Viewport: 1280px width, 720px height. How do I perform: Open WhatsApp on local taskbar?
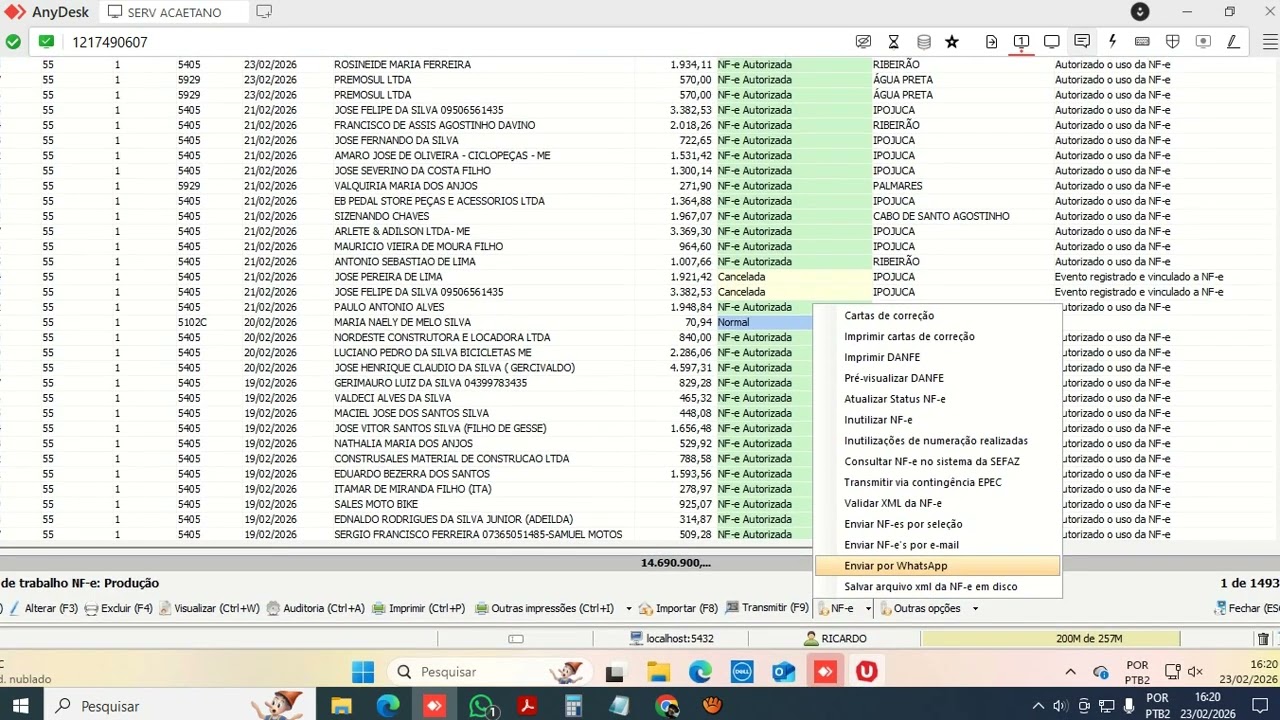[x=481, y=706]
